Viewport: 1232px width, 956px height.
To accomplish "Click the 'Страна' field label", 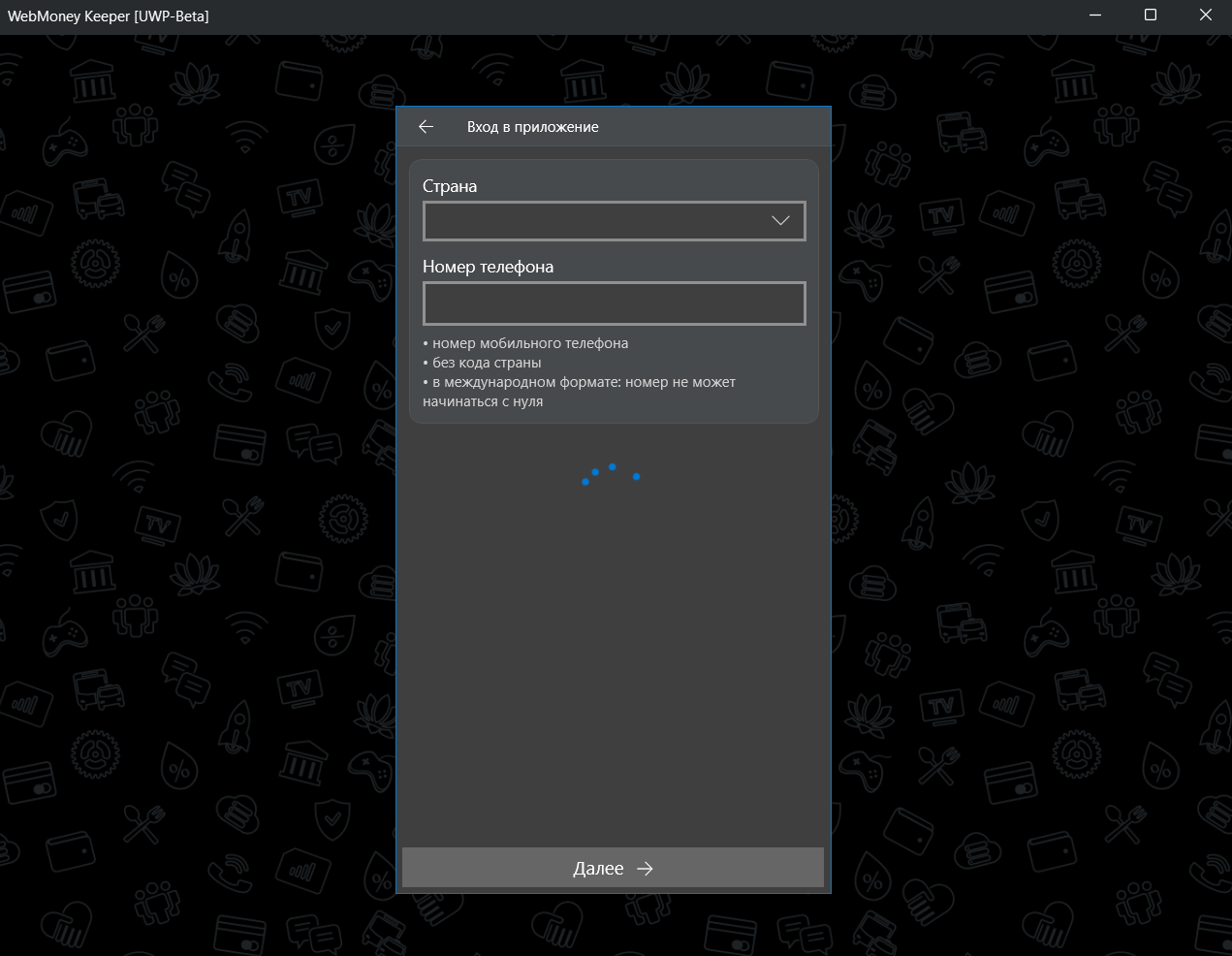I will pyautogui.click(x=450, y=186).
